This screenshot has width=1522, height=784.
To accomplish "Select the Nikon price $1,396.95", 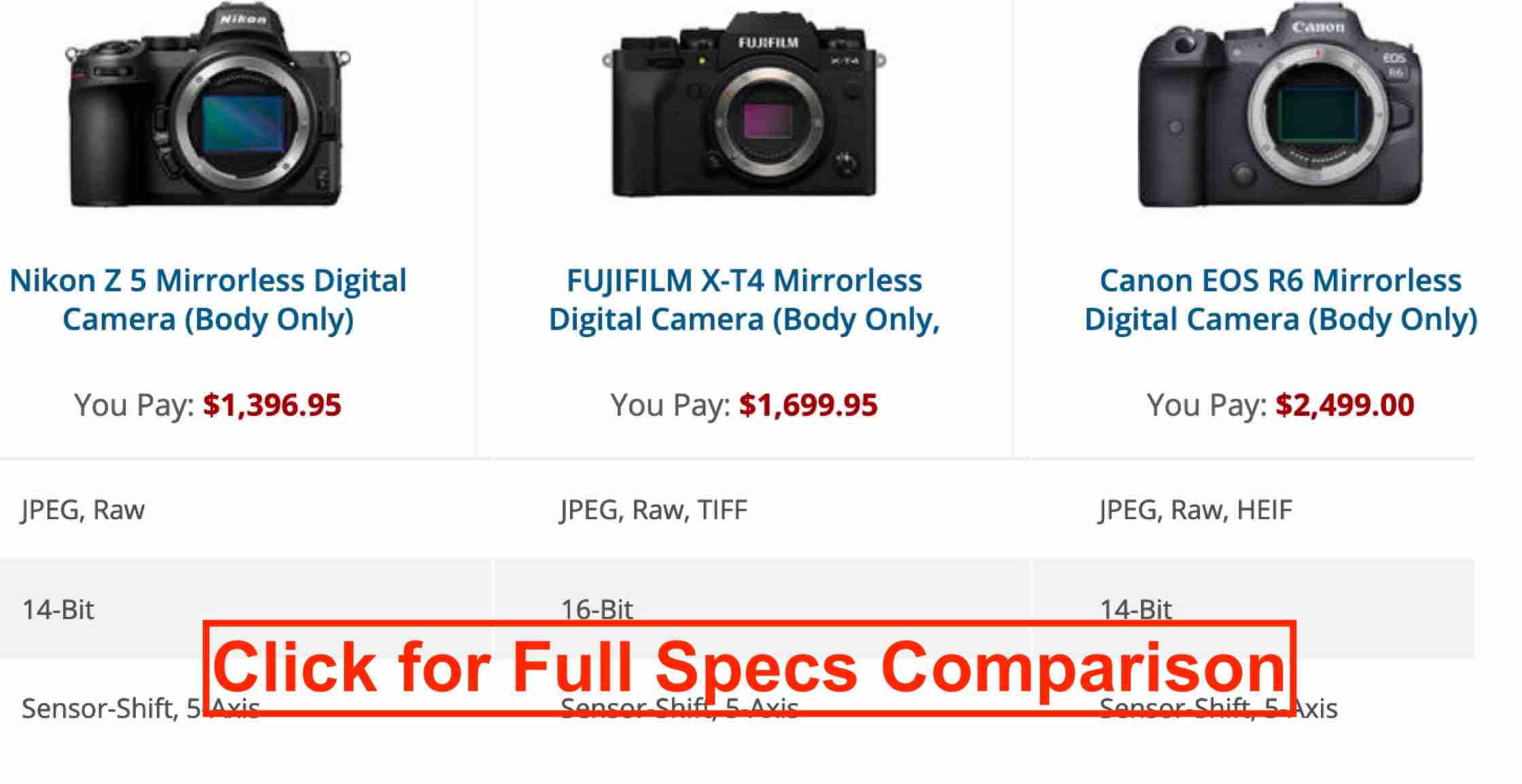I will coord(272,405).
